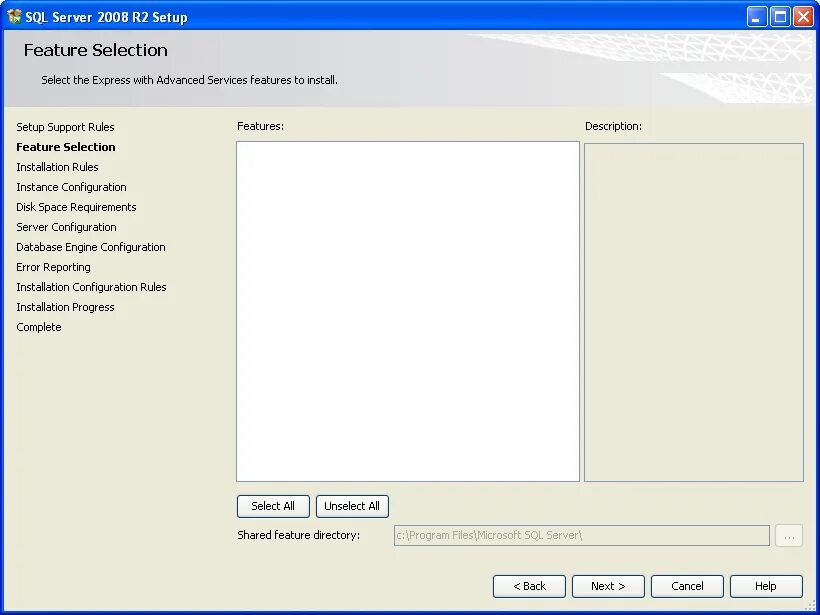Viewport: 820px width, 615px height.
Task: Select Instance Configuration step
Action: point(72,187)
